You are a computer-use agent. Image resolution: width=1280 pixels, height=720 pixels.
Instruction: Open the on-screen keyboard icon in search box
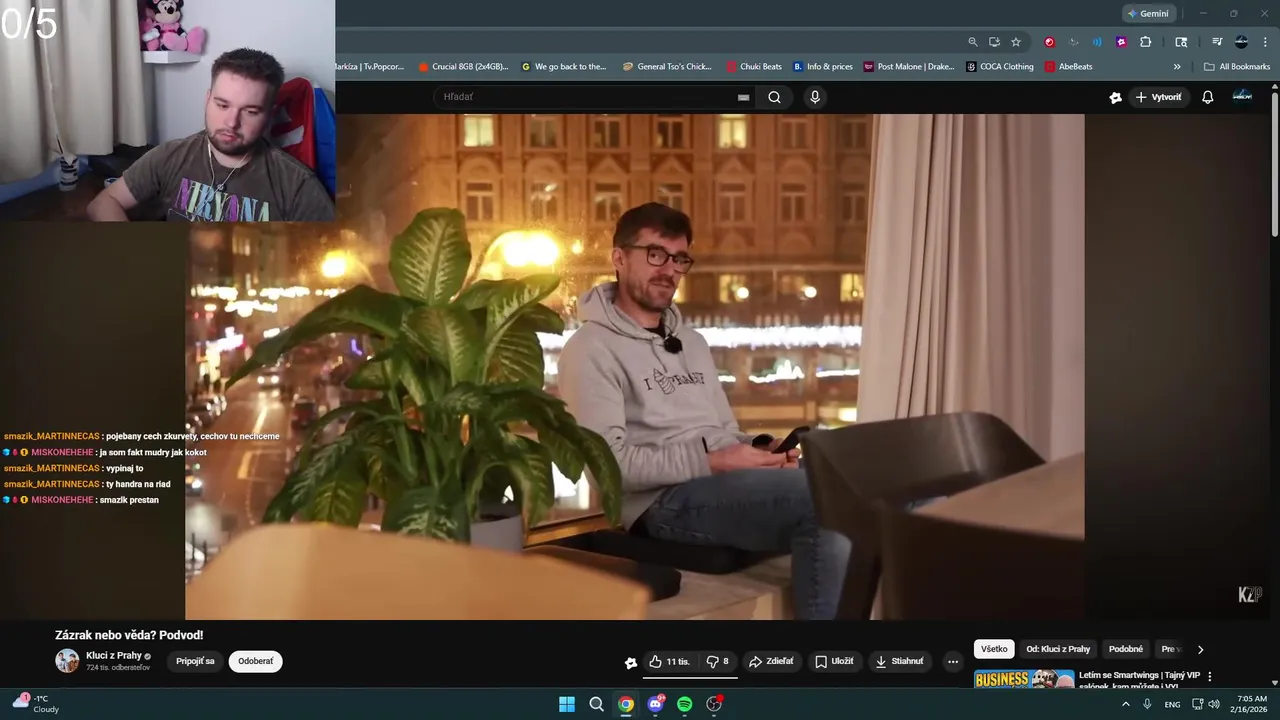(x=743, y=97)
